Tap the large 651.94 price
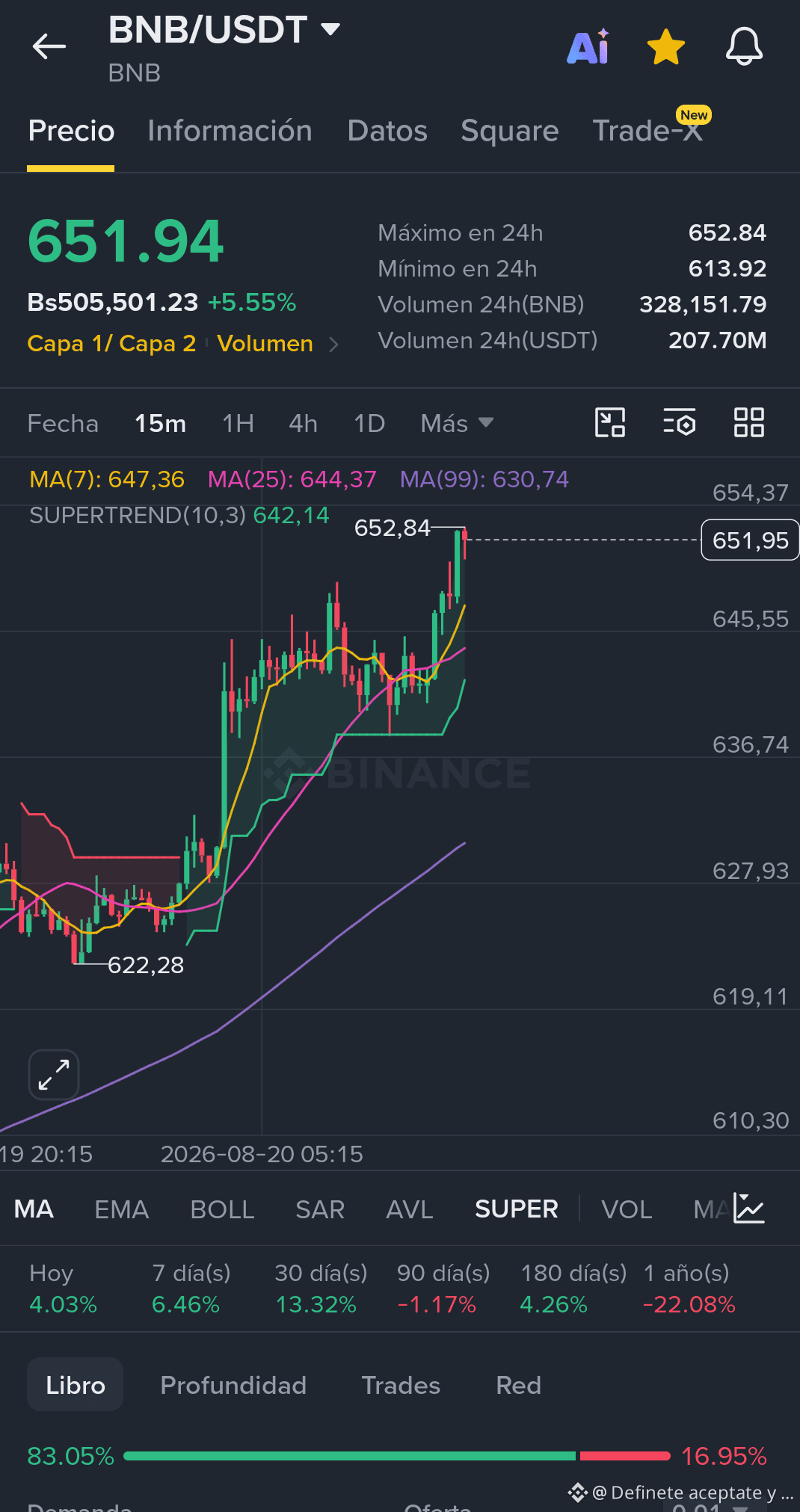The height and width of the screenshot is (1512, 800). coord(126,241)
